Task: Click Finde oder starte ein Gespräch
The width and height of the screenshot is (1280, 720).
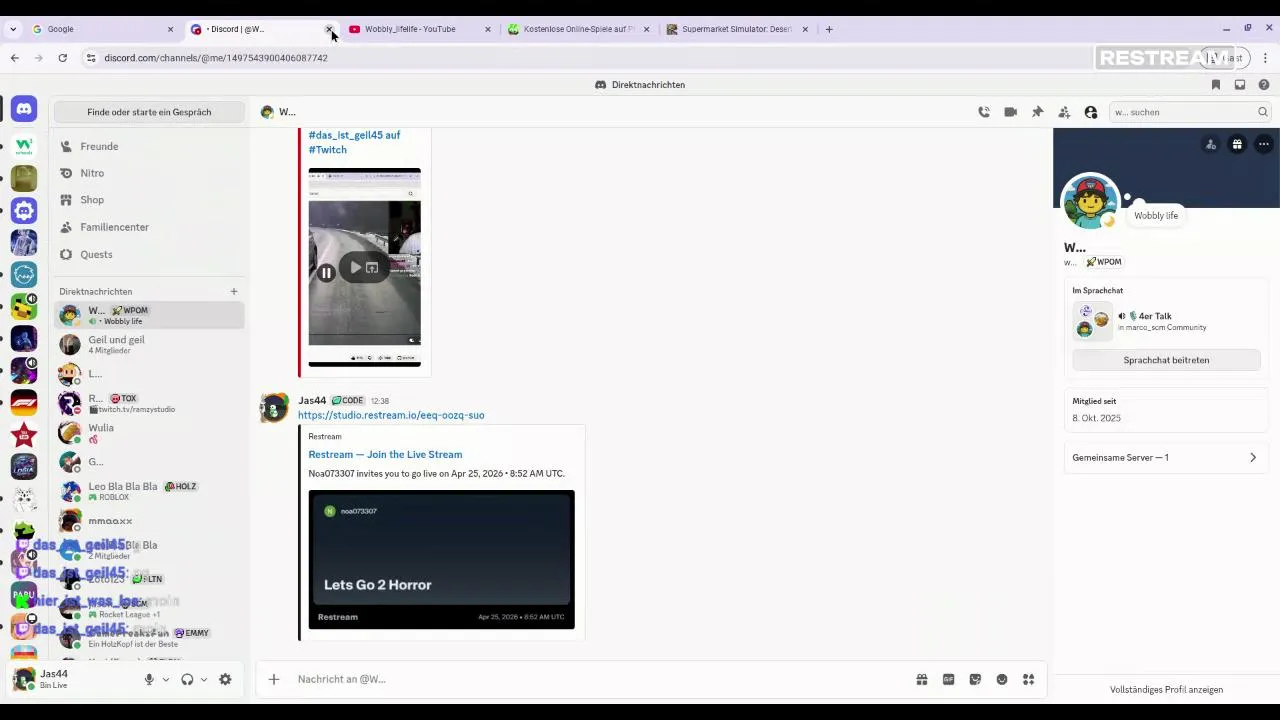Action: (x=149, y=112)
